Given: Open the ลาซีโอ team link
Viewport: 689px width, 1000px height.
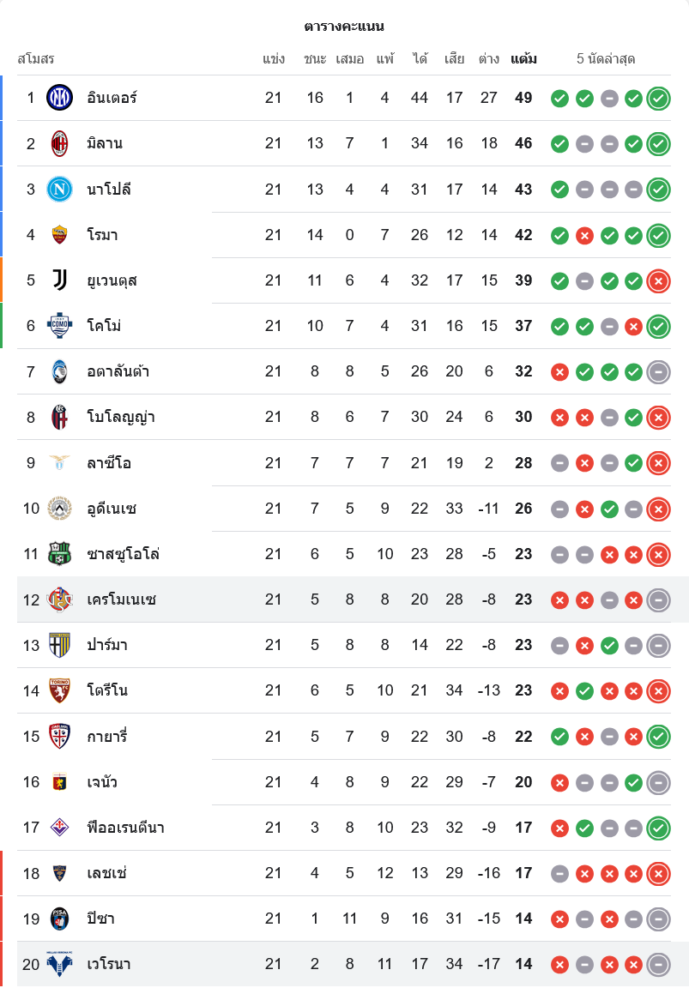Looking at the screenshot, I should [109, 463].
